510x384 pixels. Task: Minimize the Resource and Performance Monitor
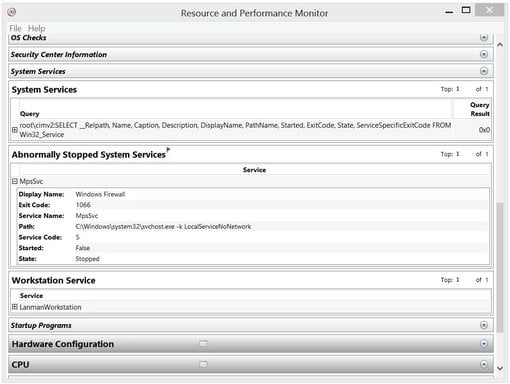(449, 12)
